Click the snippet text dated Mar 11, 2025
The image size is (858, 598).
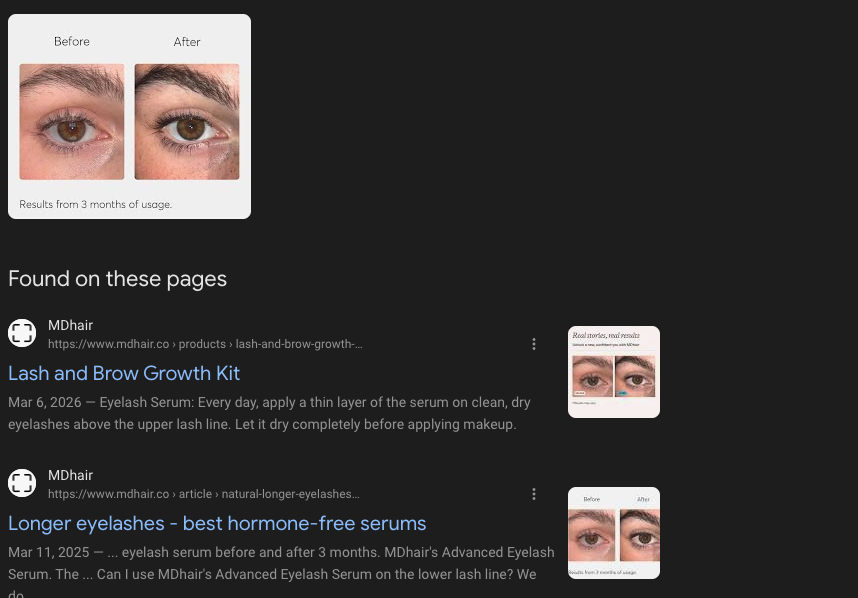[281, 569]
